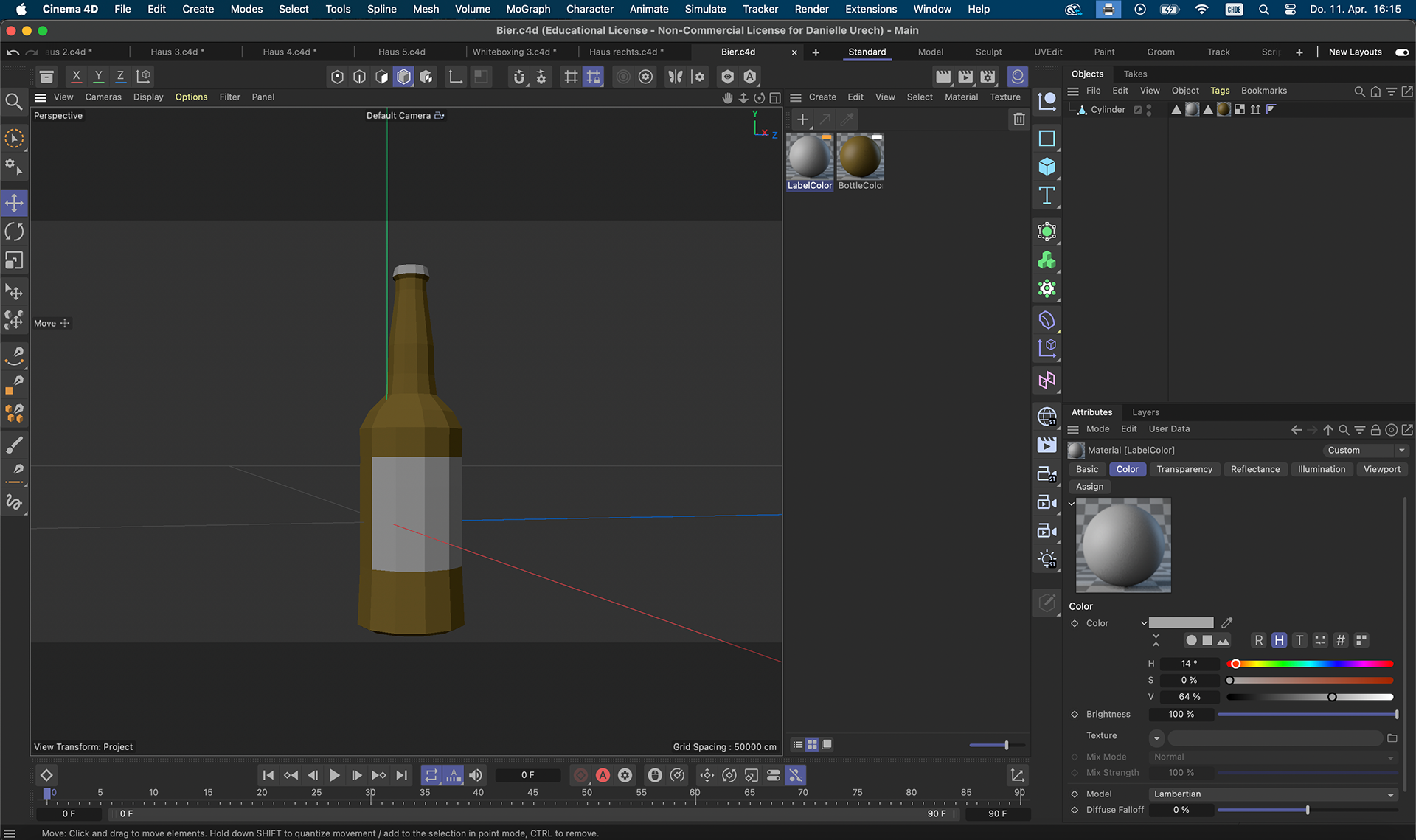Select the Scale tool in left toolbar

point(14,260)
